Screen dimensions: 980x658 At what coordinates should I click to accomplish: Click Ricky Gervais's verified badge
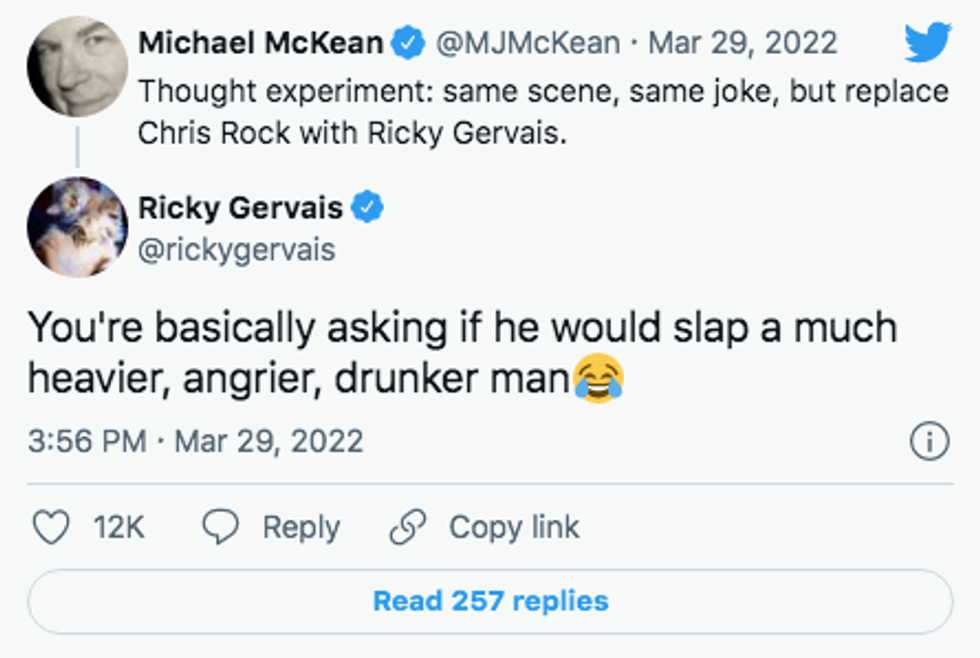pyautogui.click(x=368, y=208)
